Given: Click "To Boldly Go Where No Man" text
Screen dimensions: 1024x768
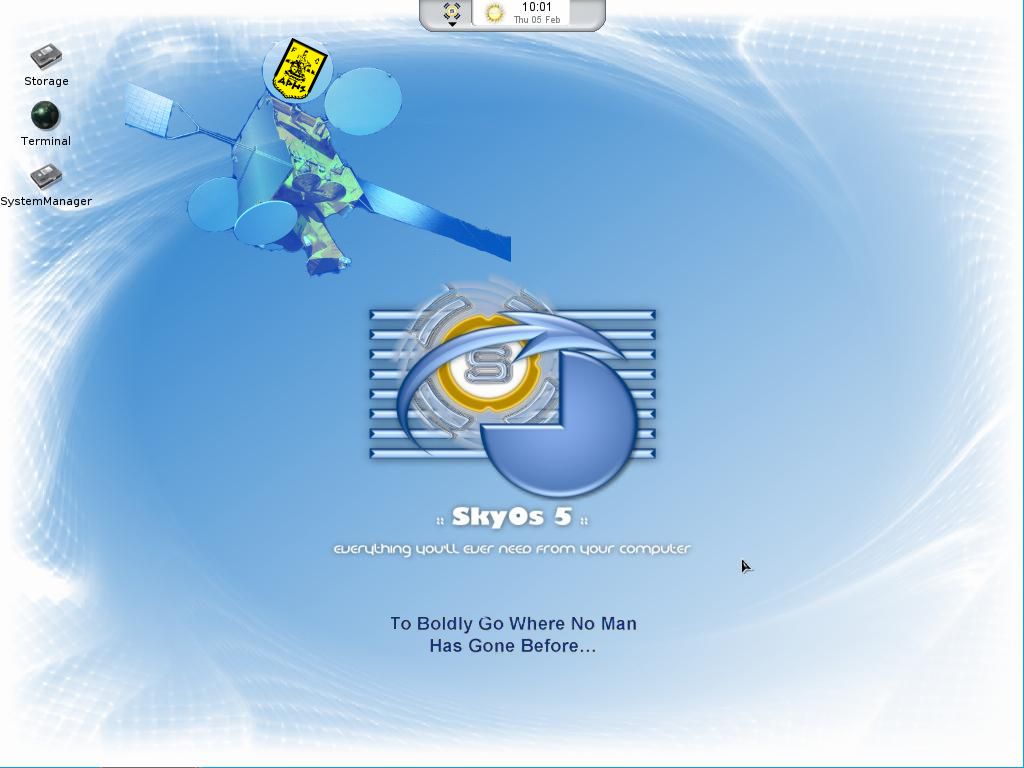Looking at the screenshot, I should 513,624.
